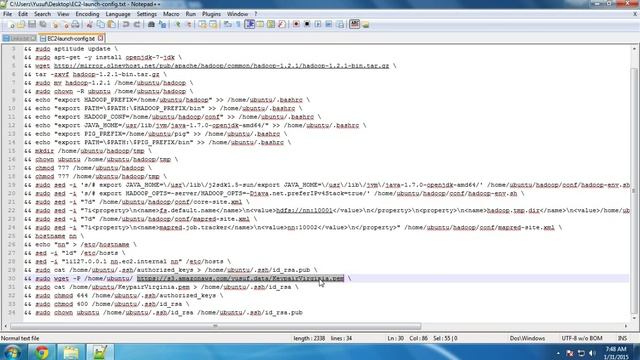Open the View menu

(x=63, y=14)
